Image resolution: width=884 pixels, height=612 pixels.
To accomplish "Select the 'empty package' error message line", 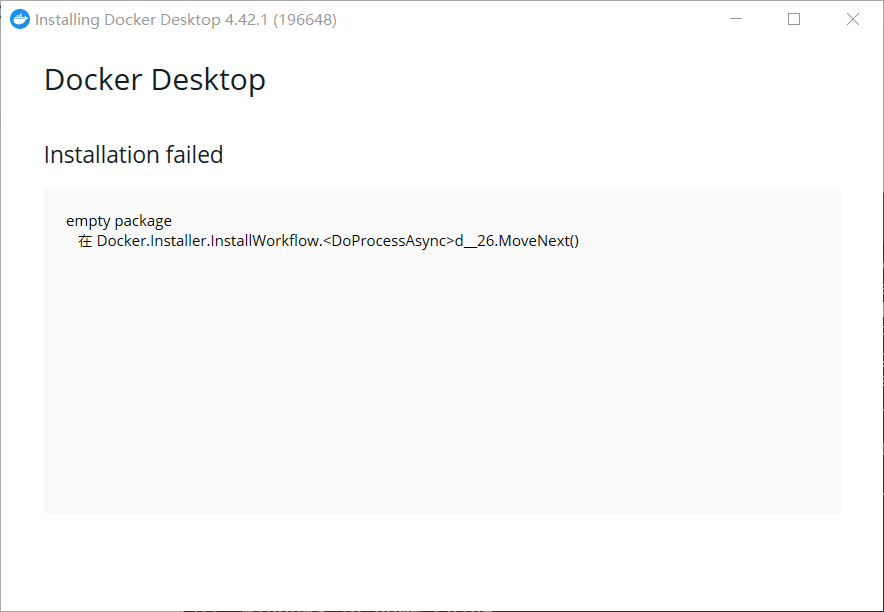I will coord(119,221).
